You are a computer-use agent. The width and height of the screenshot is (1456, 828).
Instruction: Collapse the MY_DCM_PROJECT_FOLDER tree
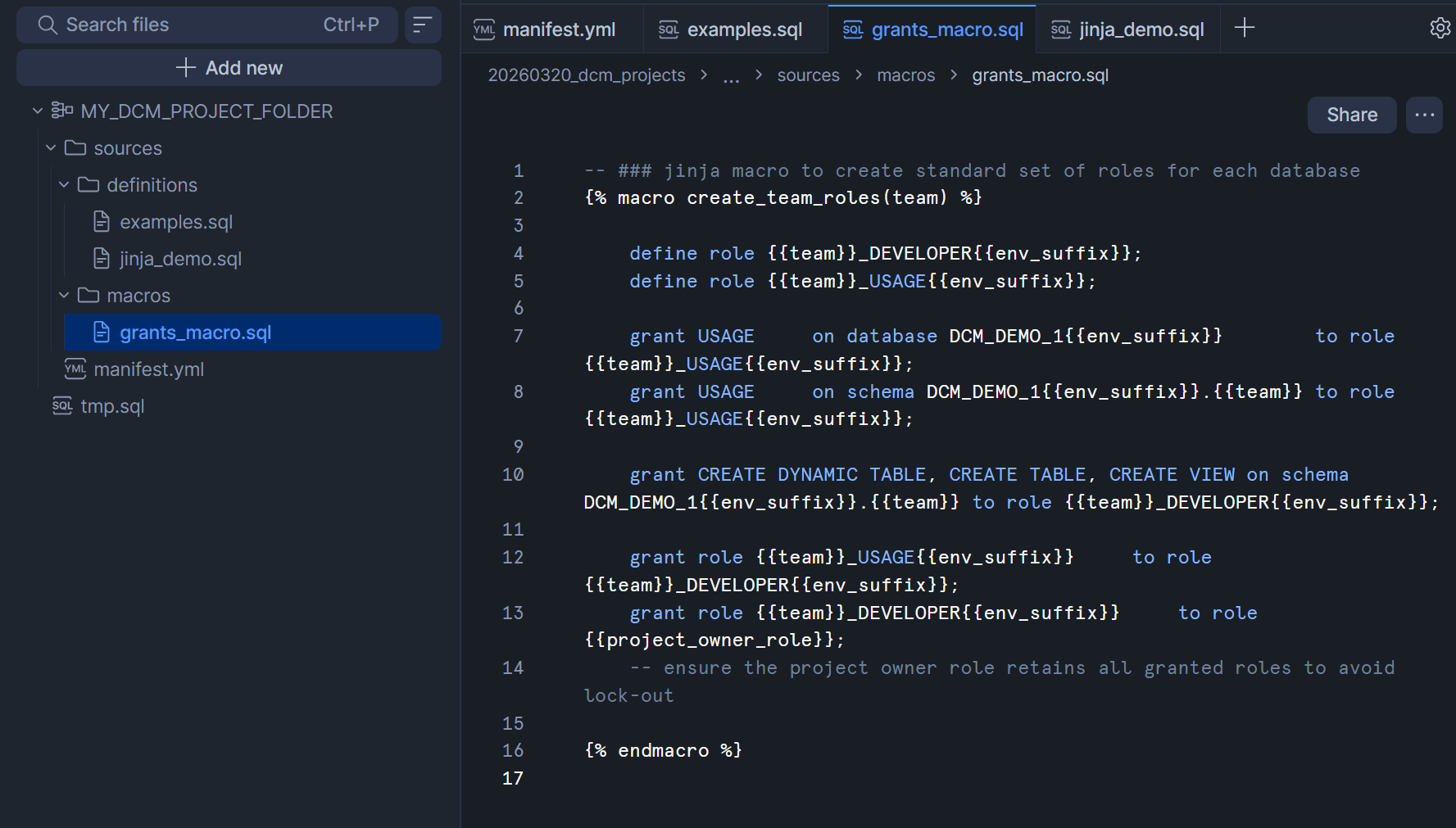pos(37,111)
